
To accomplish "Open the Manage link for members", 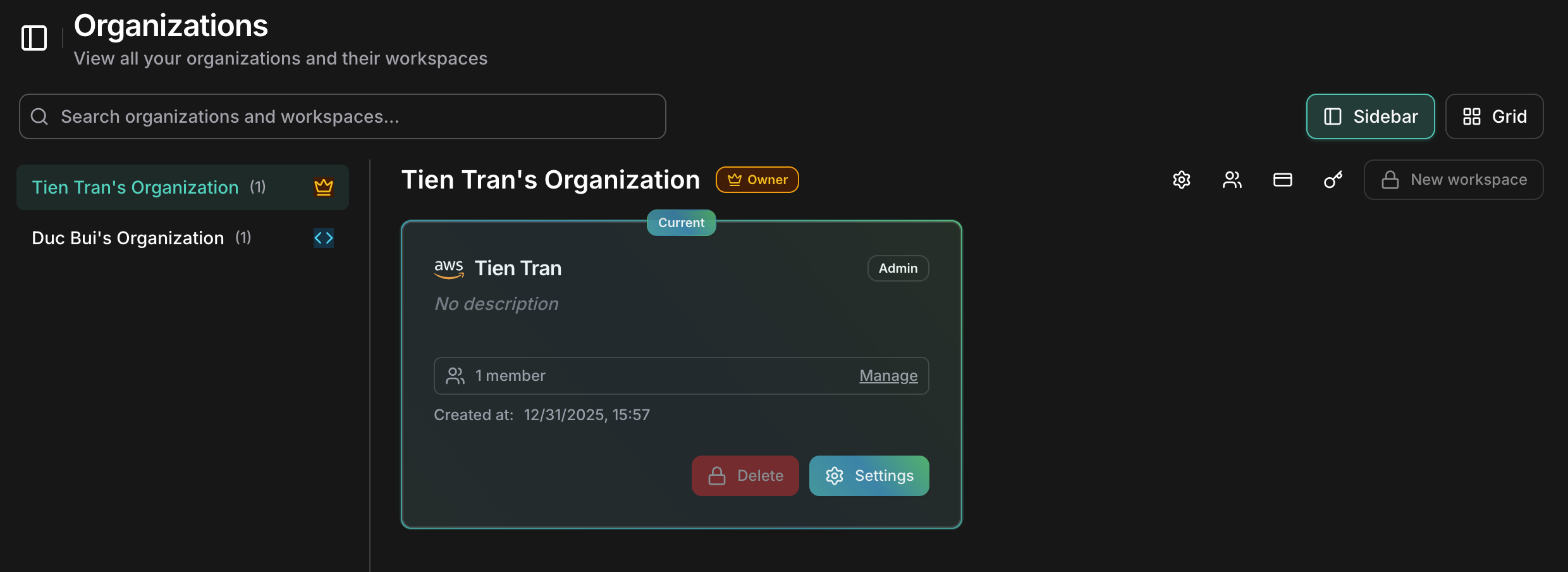I will tap(888, 375).
